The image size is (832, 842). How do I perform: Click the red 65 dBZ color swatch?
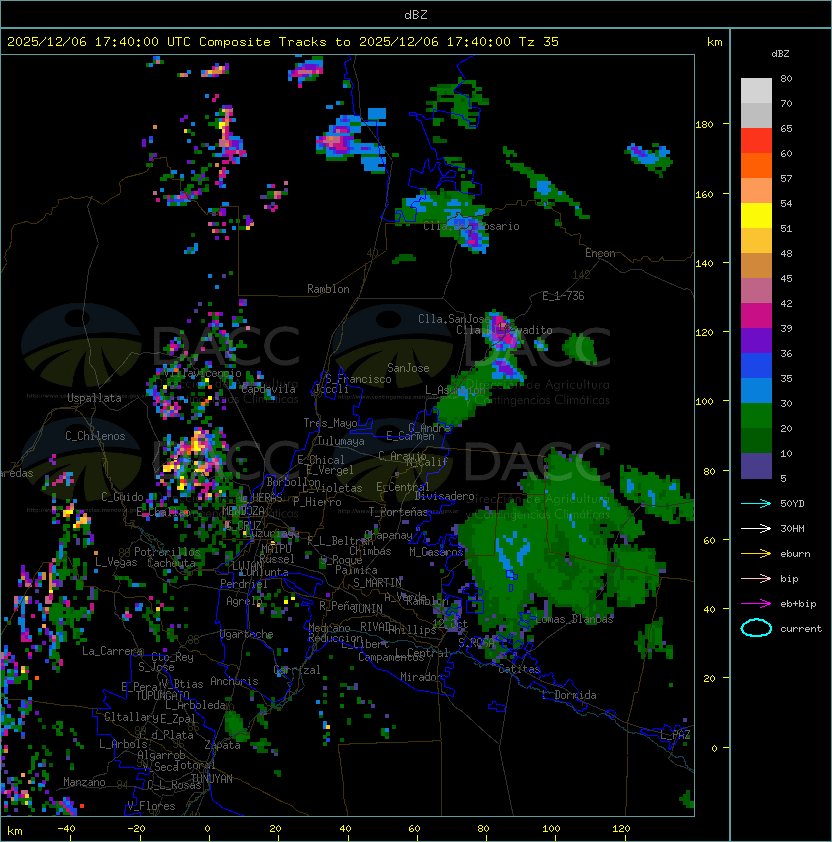tap(756, 141)
